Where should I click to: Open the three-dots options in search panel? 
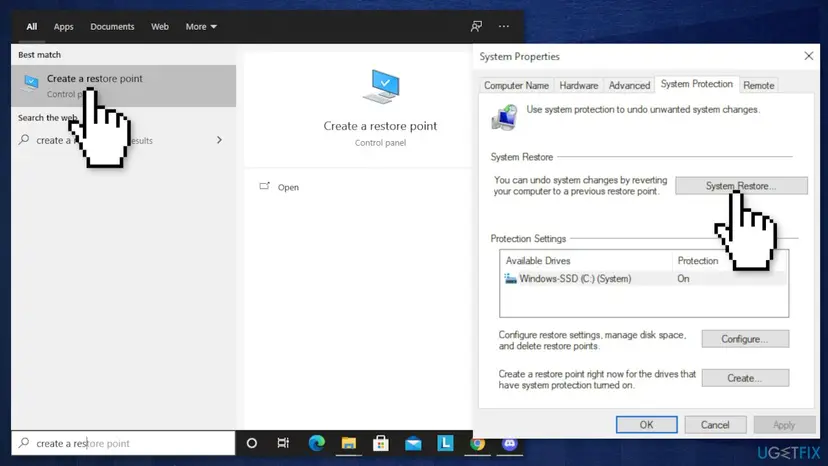pyautogui.click(x=504, y=26)
